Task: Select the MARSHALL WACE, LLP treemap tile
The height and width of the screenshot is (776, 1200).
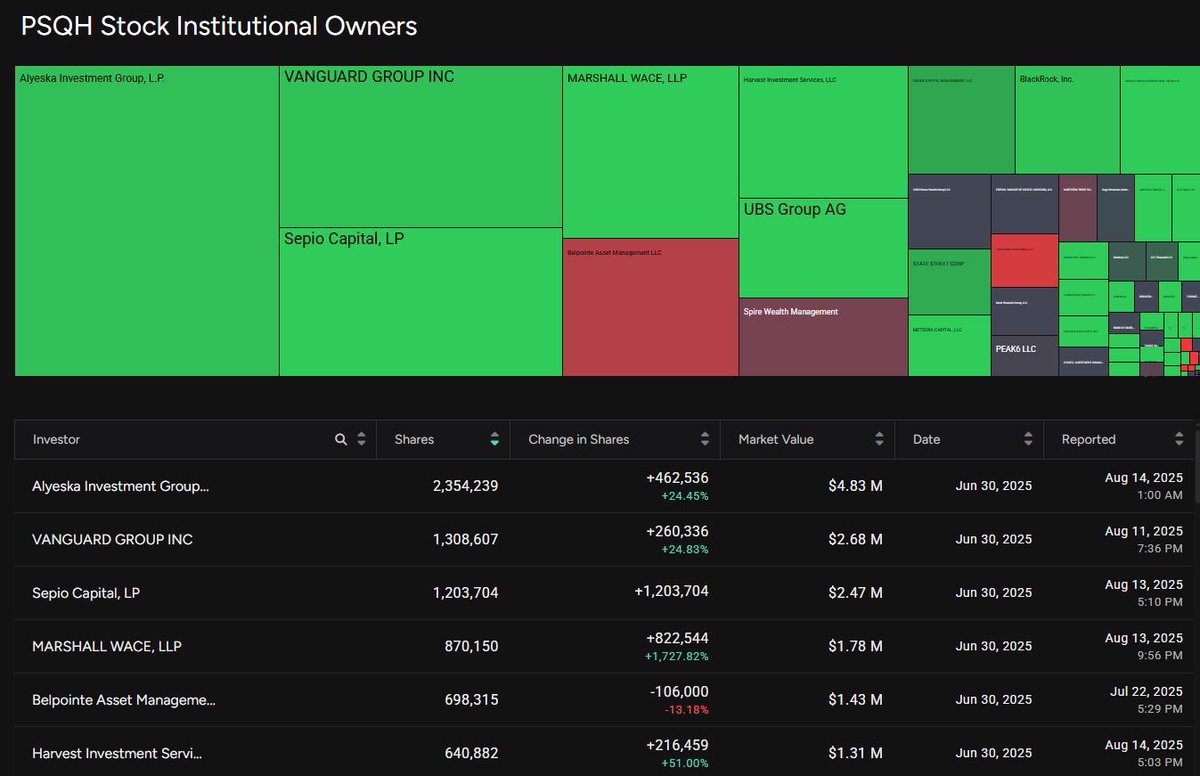Action: pos(651,152)
